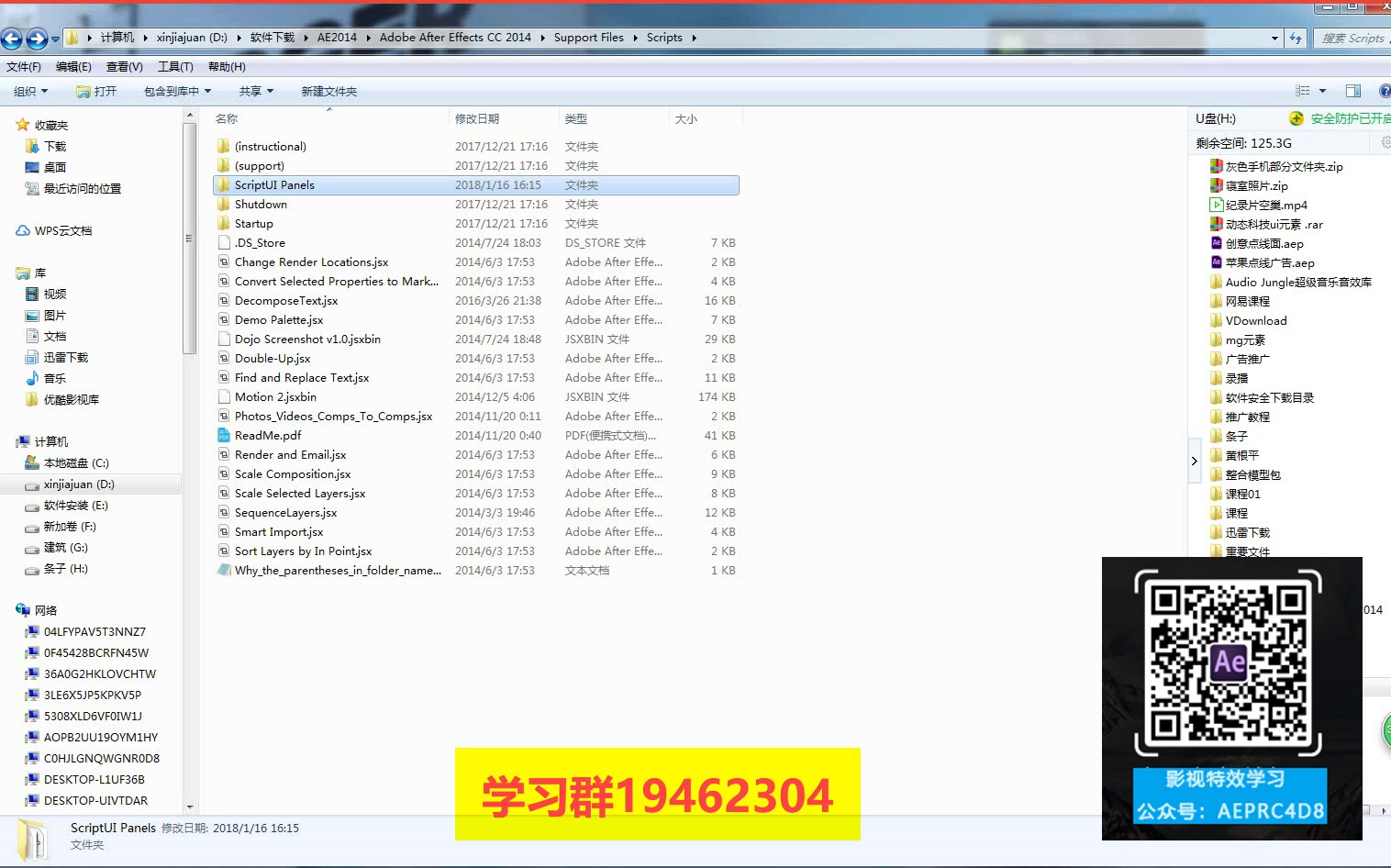Image resolution: width=1391 pixels, height=868 pixels.
Task: Open the recent locations dropdown arrow
Action: (55, 39)
